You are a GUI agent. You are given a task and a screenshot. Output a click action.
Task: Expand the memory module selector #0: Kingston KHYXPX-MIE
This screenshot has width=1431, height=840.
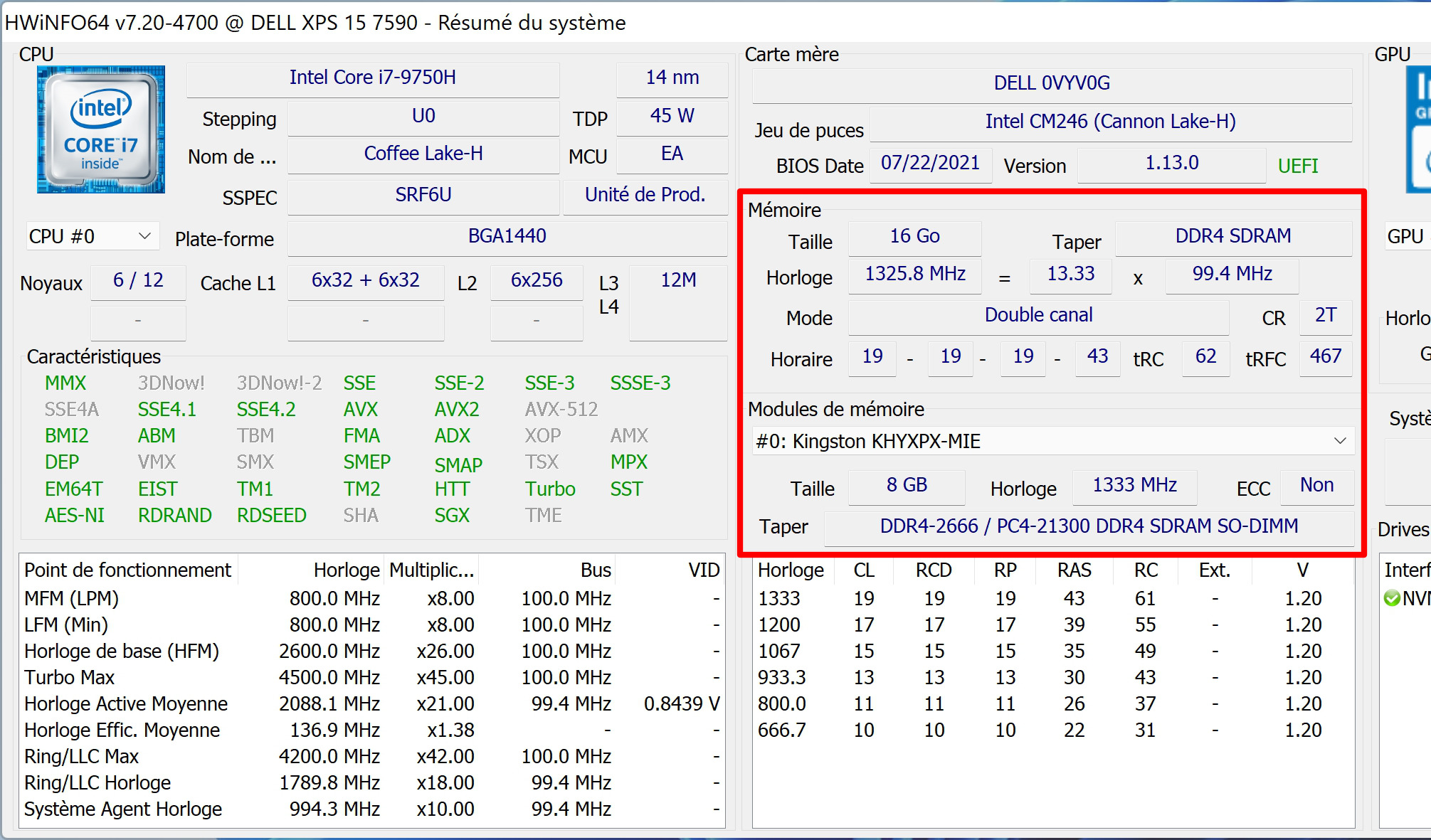[x=1053, y=441]
